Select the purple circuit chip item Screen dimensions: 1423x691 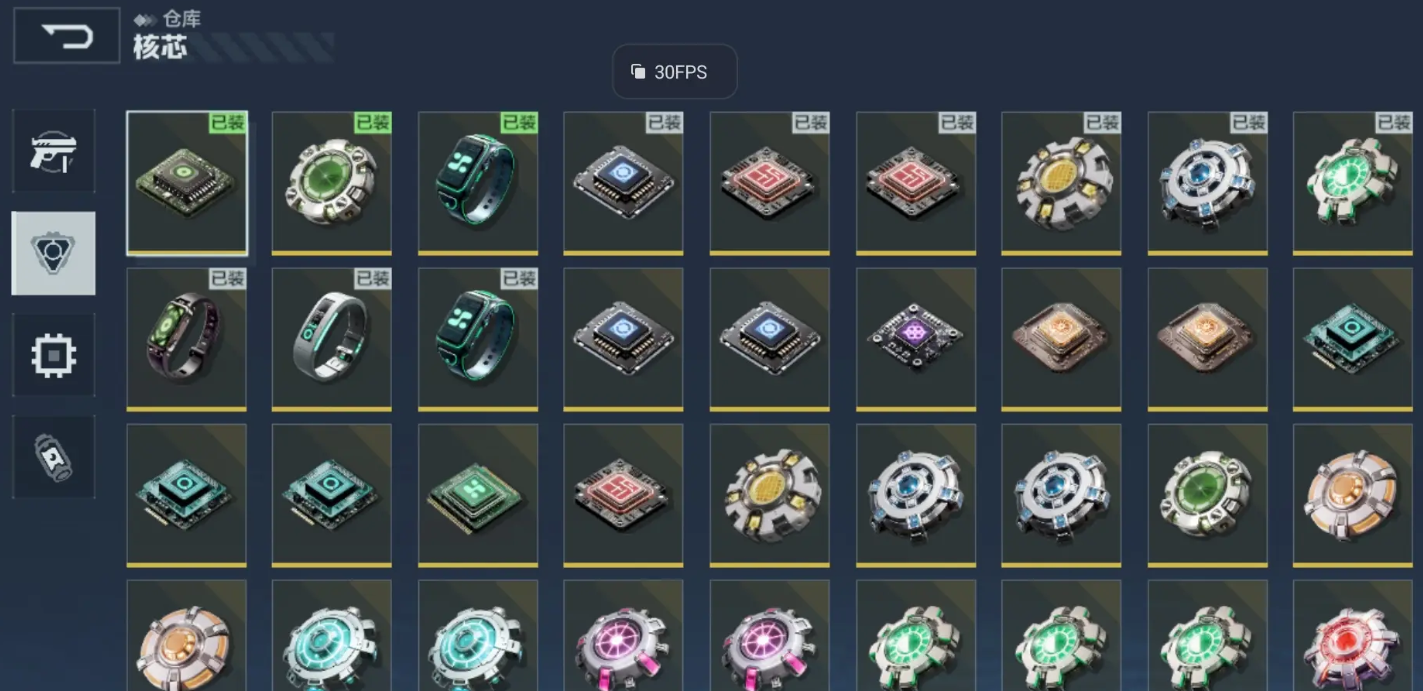pyautogui.click(x=916, y=339)
